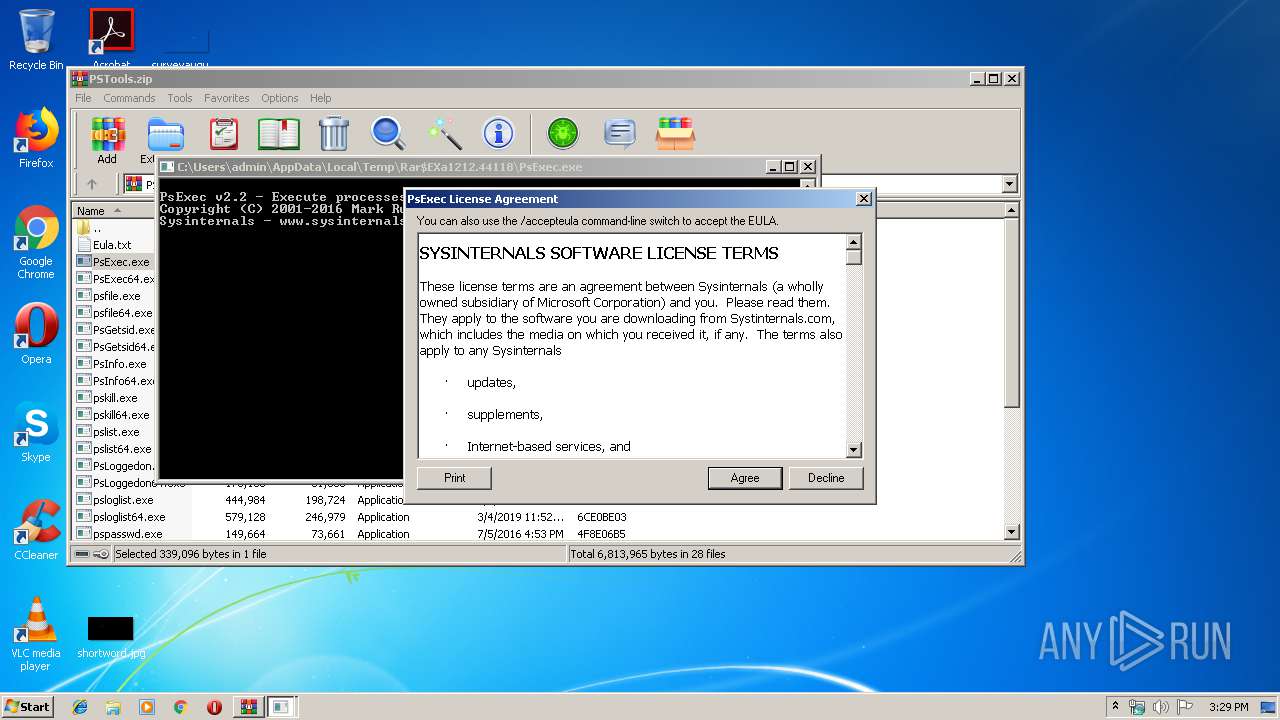Viewport: 1280px width, 720px height.
Task: Select the shortword.jpg desktop file
Action: [111, 637]
